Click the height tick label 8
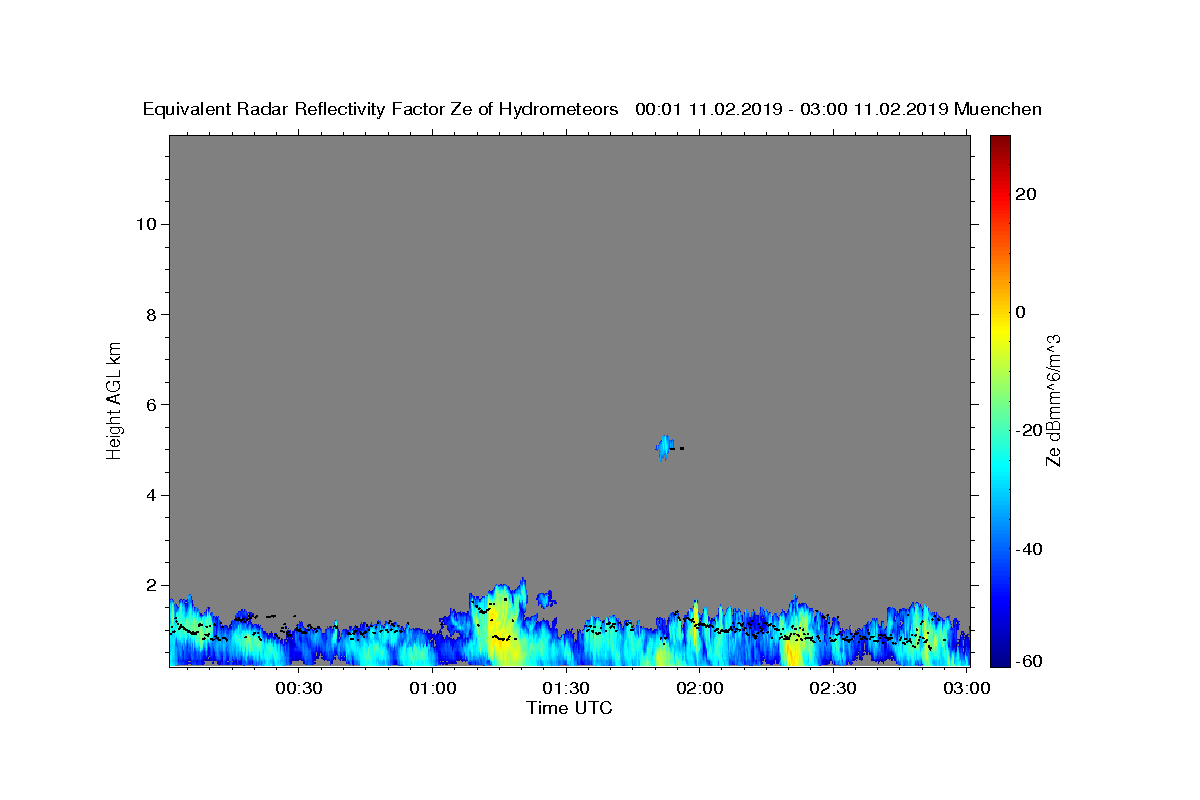Screen dimensions: 1200x800 [153, 314]
